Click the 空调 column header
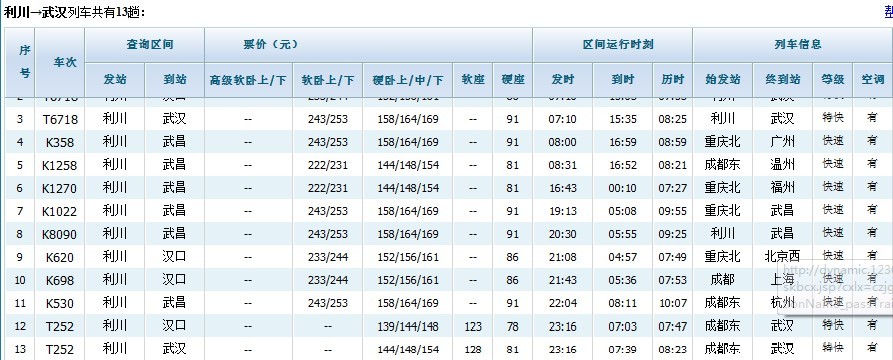 click(872, 80)
